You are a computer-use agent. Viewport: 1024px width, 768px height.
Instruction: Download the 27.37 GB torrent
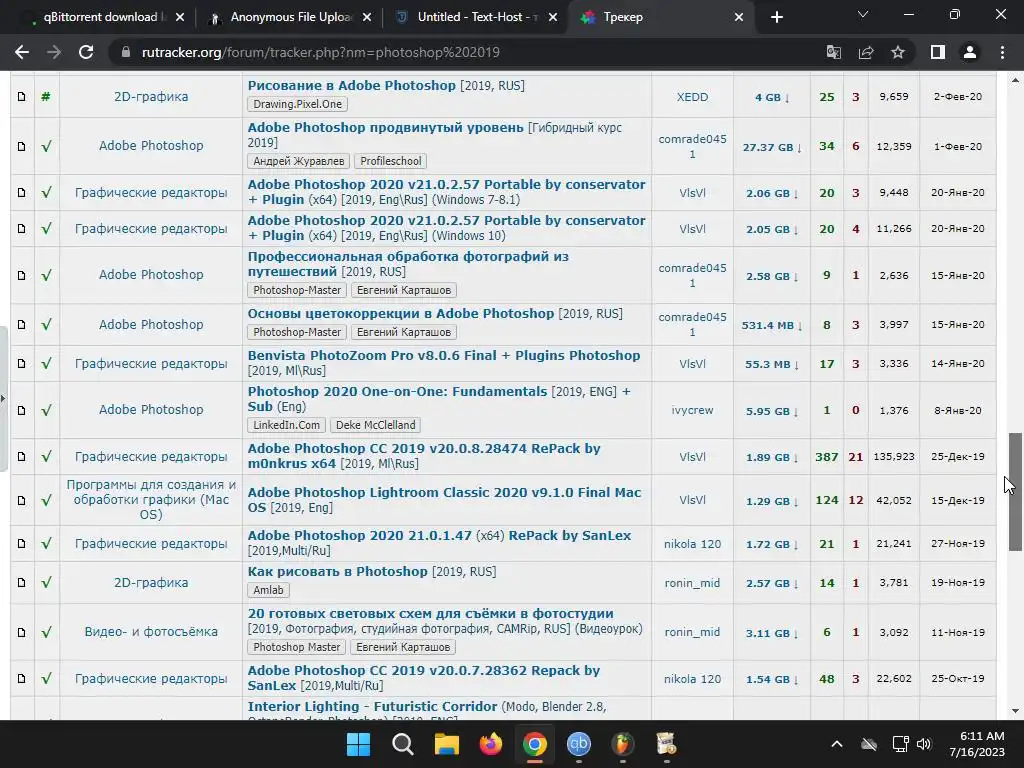(771, 147)
